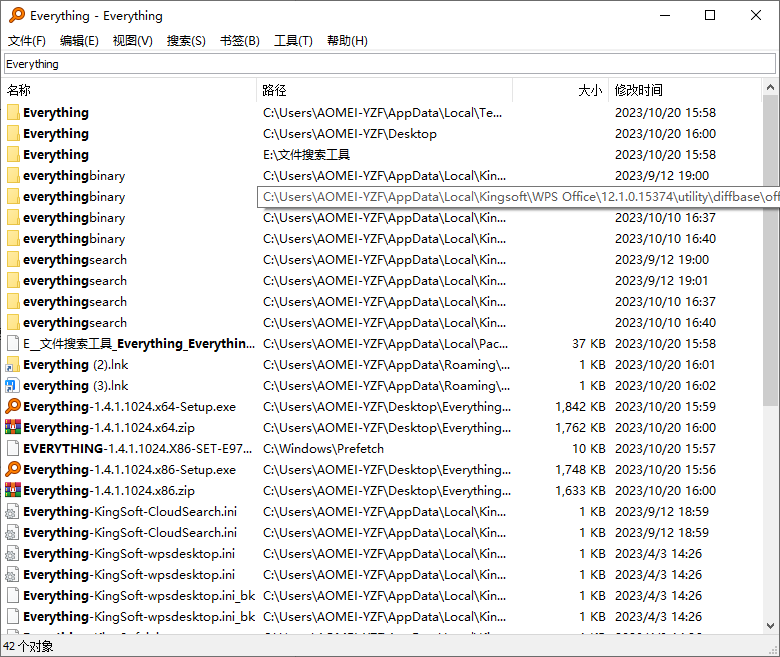This screenshot has height=657, width=780.
Task: Click file icon of EVERYTHING-1.4.1.1024.X86-SET prefetch entry
Action: pyautogui.click(x=13, y=449)
